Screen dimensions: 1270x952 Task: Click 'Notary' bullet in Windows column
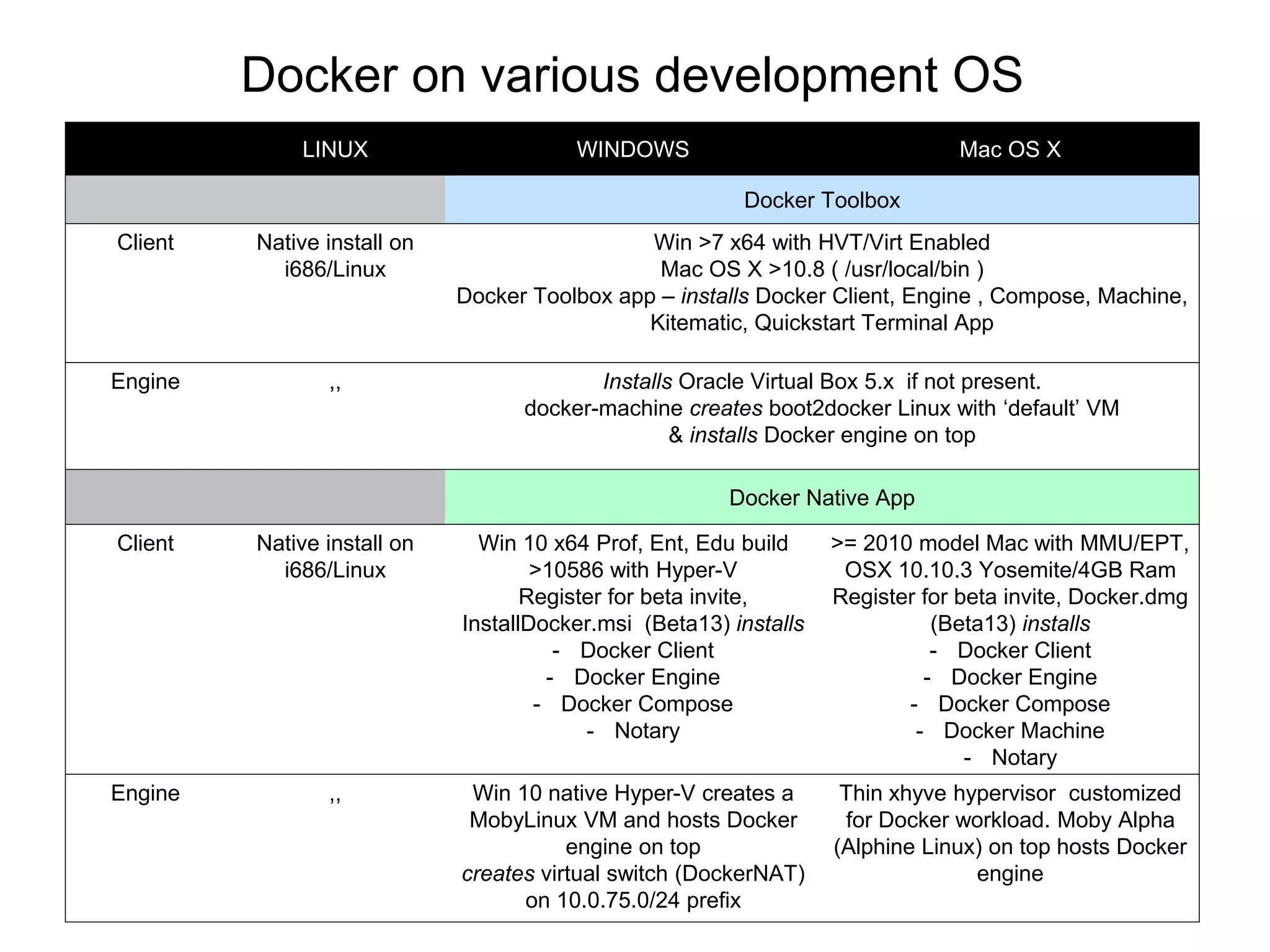click(x=647, y=731)
